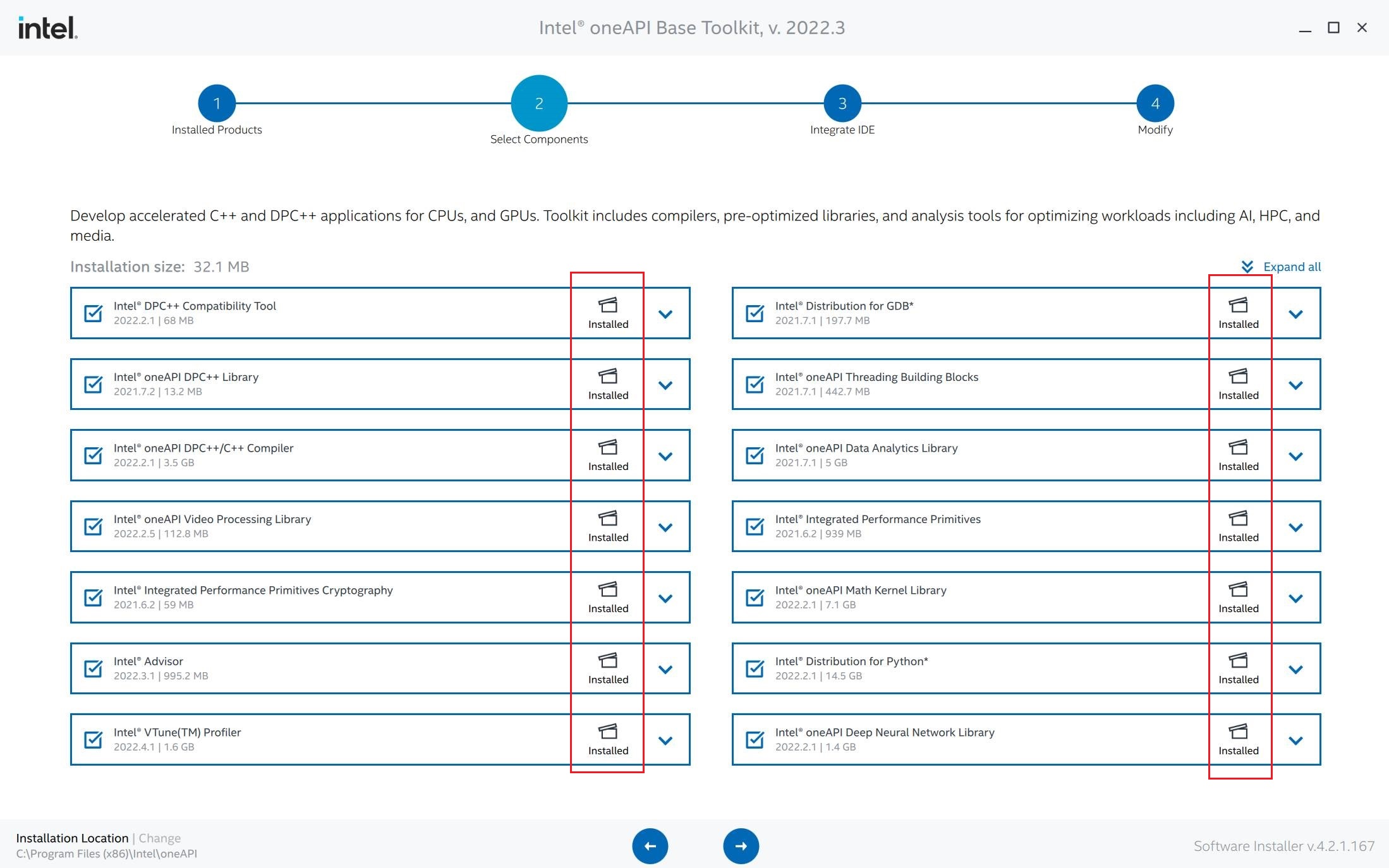Click the Expand all double-chevron icon
Image resolution: width=1389 pixels, height=868 pixels.
tap(1247, 267)
